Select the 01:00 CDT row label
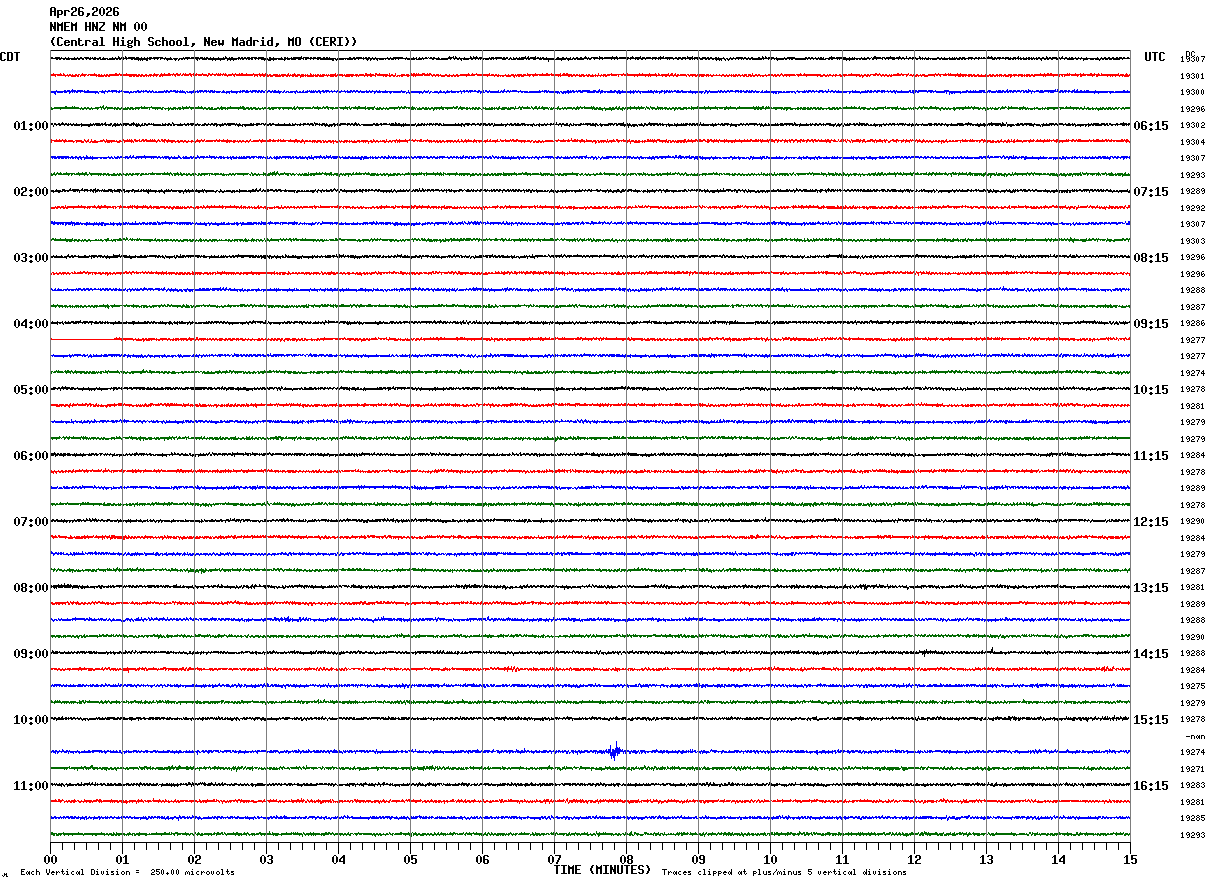Image resolution: width=1210 pixels, height=886 pixels. [x=31, y=126]
